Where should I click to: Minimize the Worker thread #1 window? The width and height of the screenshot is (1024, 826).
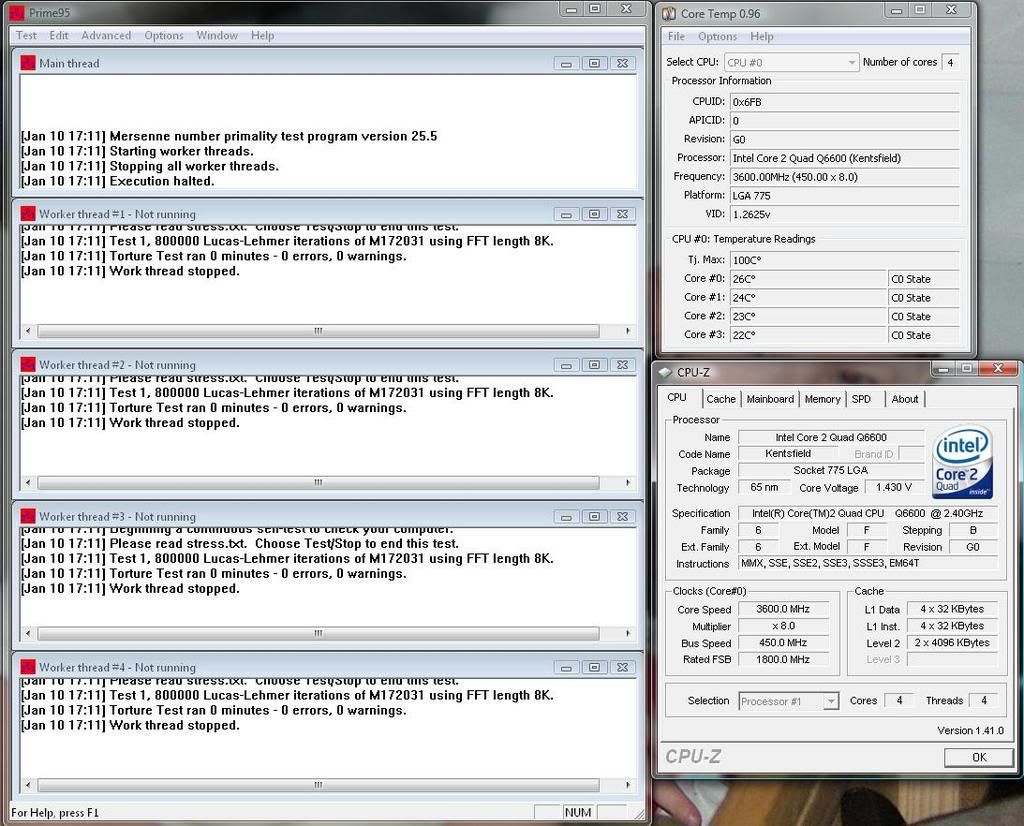coord(566,214)
